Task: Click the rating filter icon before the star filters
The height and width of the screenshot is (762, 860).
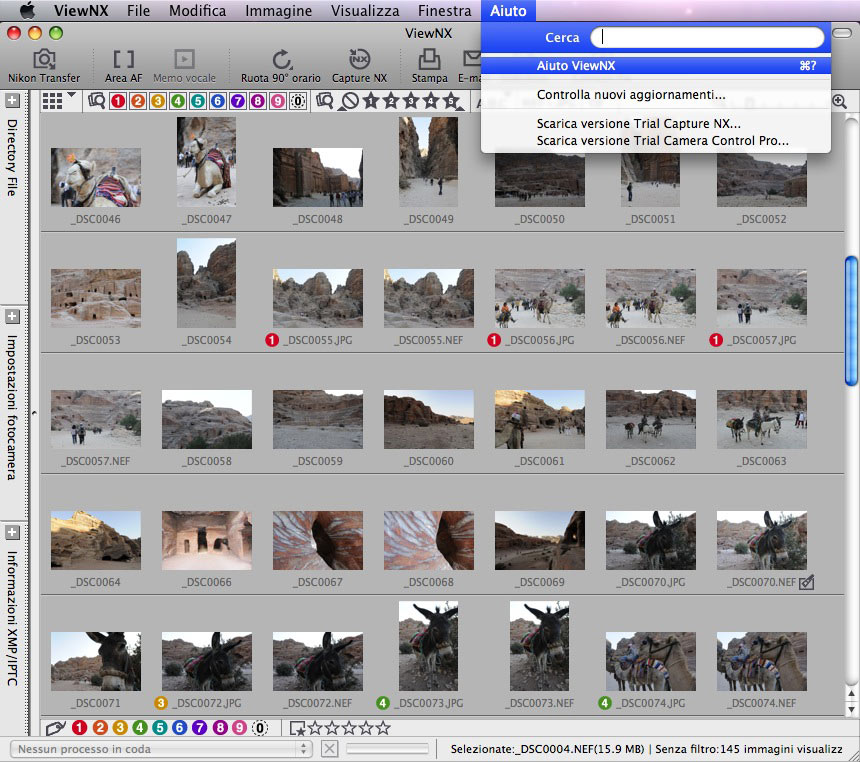Action: coord(325,101)
